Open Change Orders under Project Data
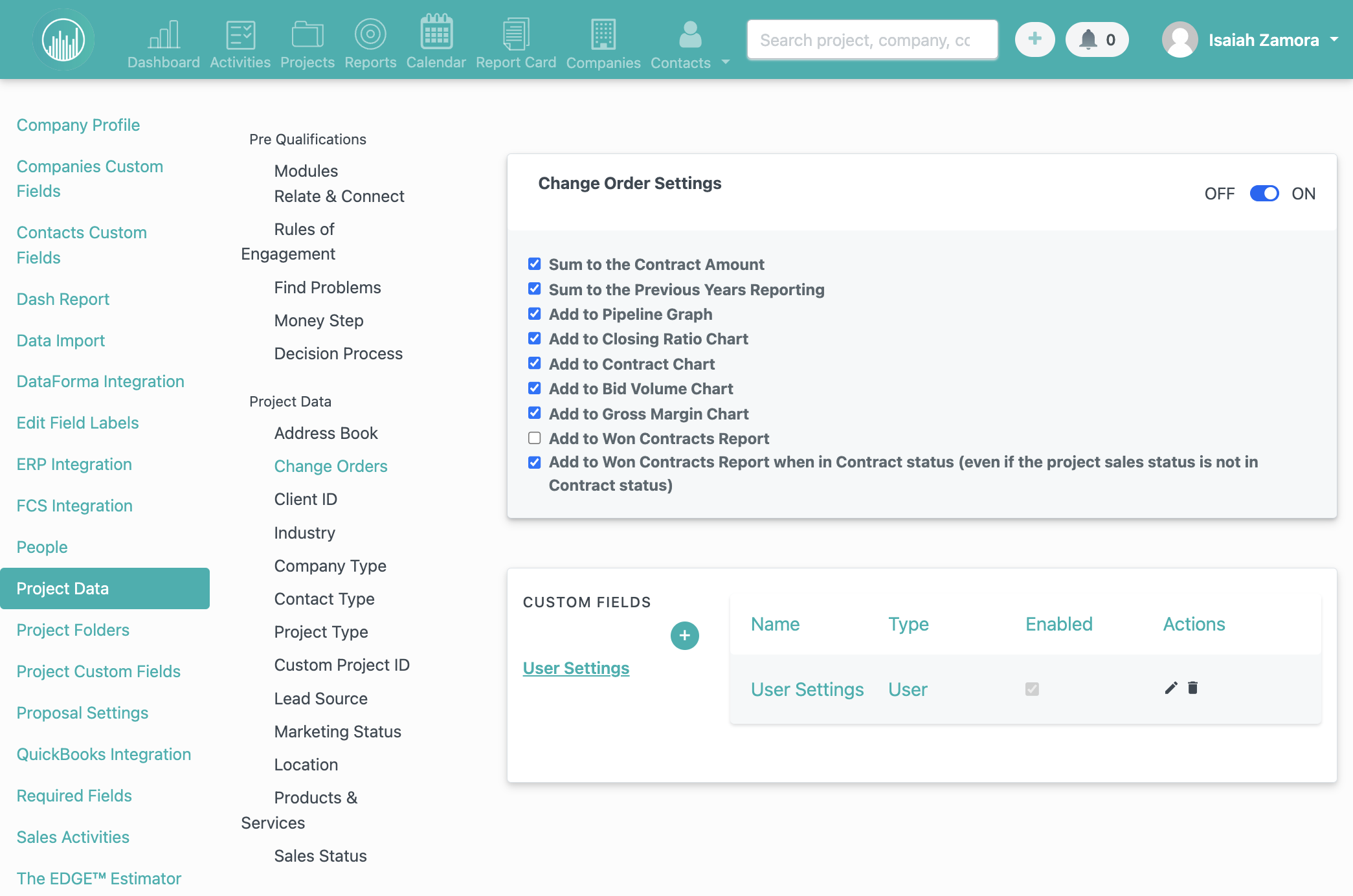The width and height of the screenshot is (1353, 896). [331, 466]
